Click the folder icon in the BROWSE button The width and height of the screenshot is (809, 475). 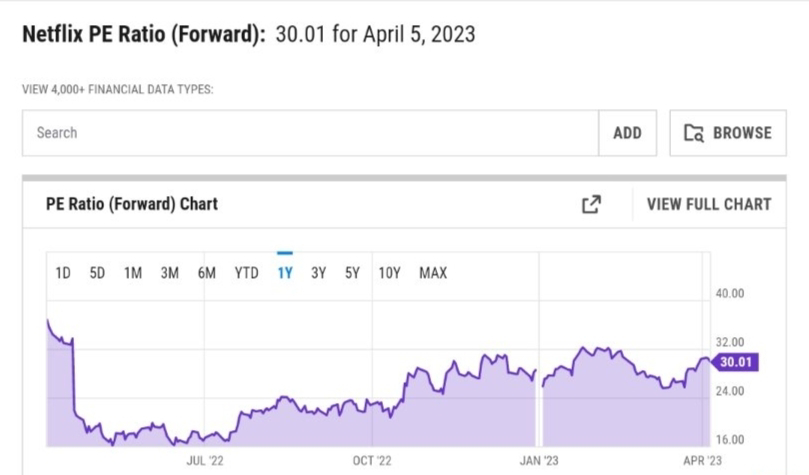[693, 133]
